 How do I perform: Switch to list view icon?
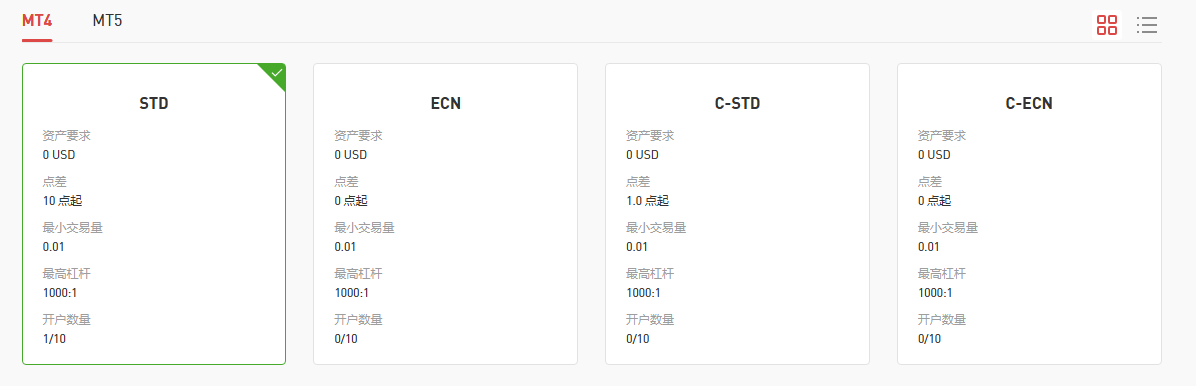1146,25
